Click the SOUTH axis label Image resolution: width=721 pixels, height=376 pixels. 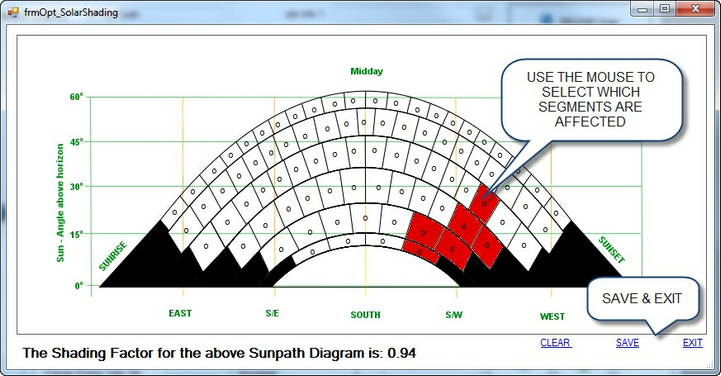point(366,315)
